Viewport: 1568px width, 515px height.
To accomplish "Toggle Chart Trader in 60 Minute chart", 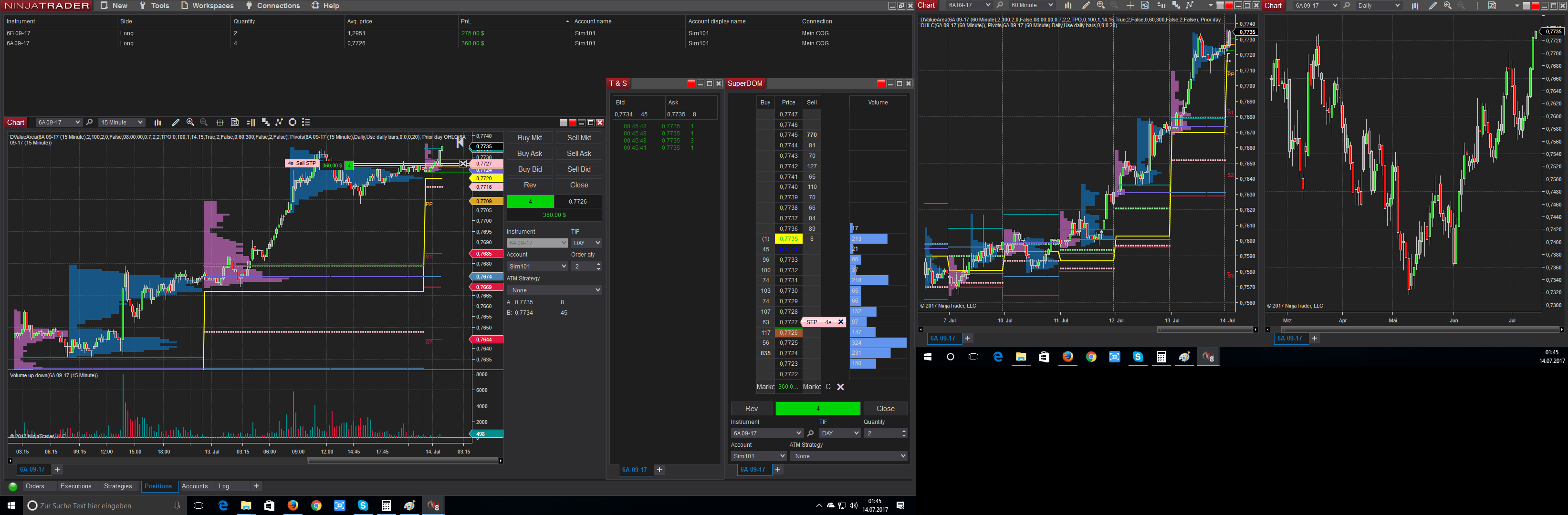I will point(1161,5).
